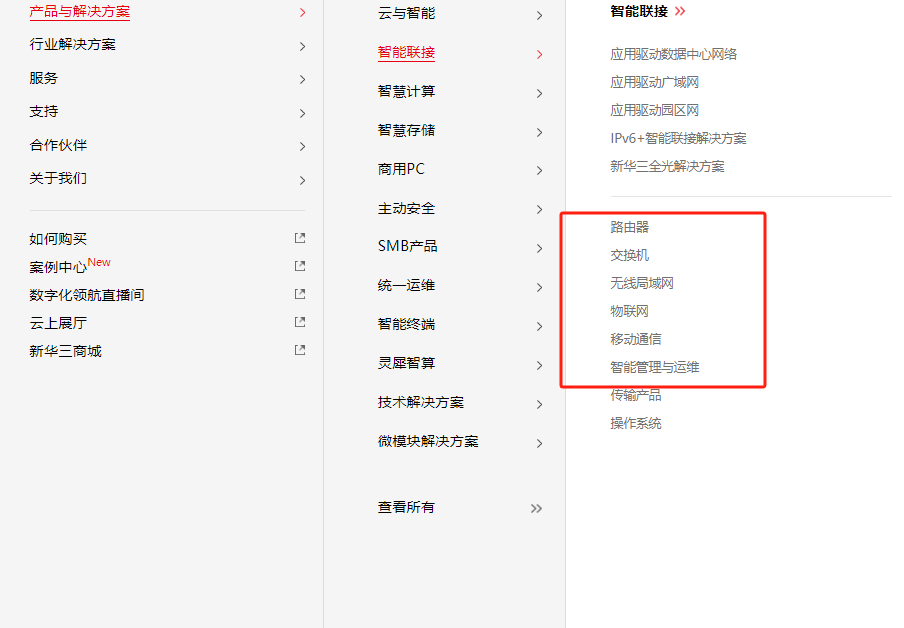This screenshot has height=628, width=904.
Task: Select 灵犀智算 submenu item
Action: [406, 363]
